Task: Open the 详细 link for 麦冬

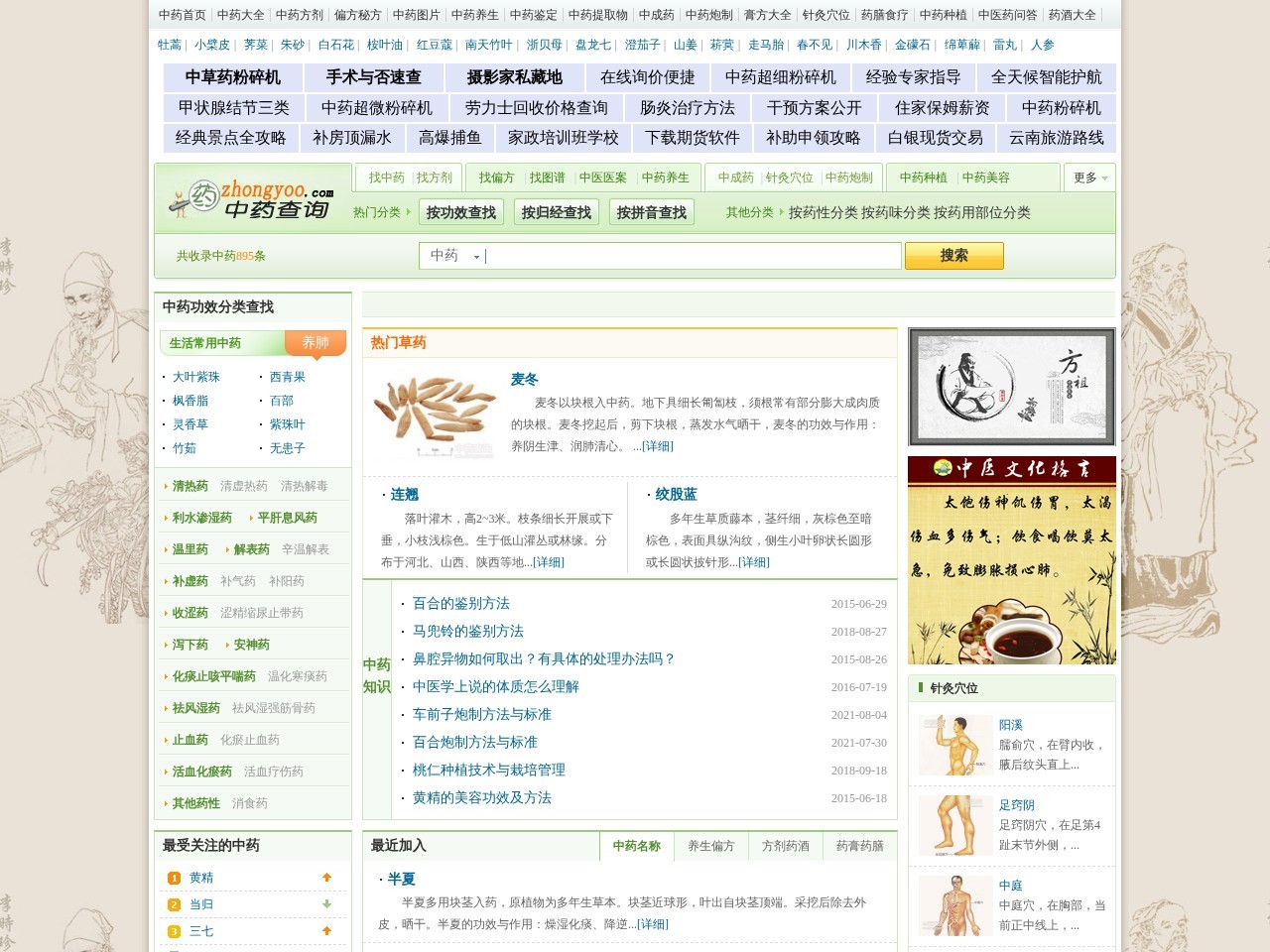Action: [x=659, y=446]
